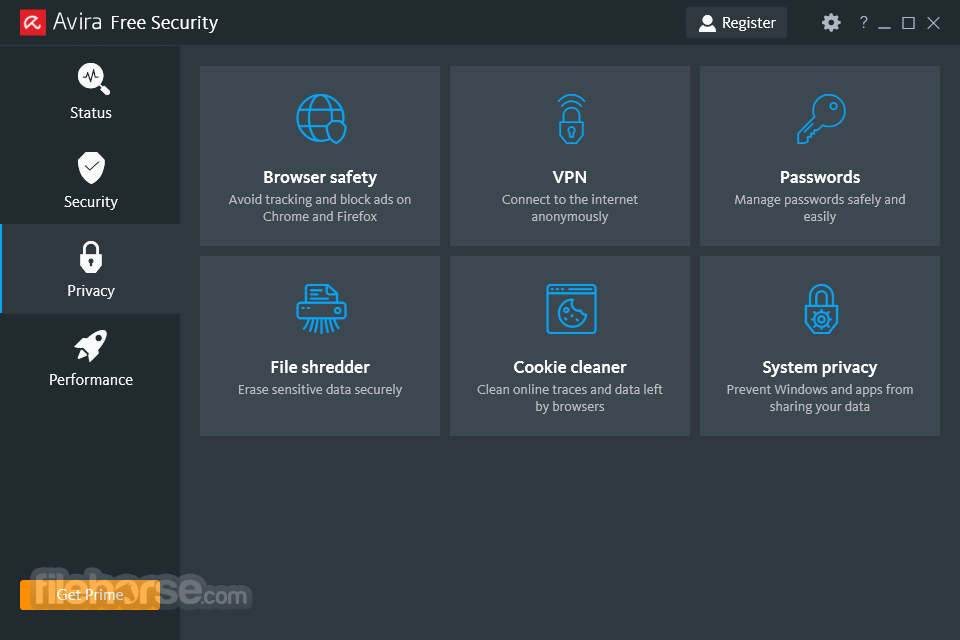Click the Status magnifier pulse icon

click(93, 79)
